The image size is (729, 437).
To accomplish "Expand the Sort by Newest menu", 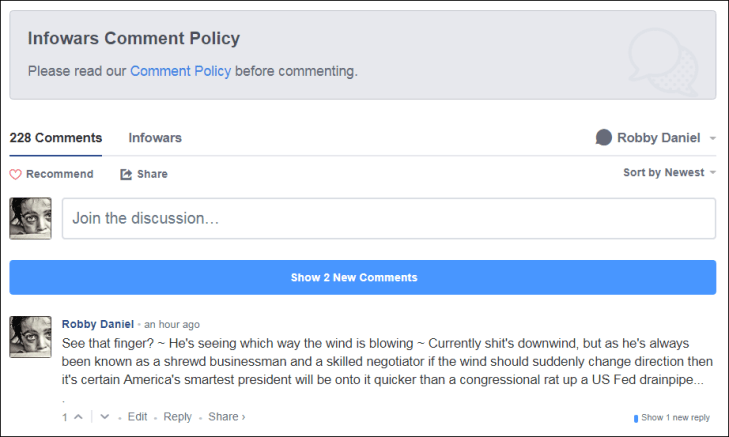I will tap(669, 173).
